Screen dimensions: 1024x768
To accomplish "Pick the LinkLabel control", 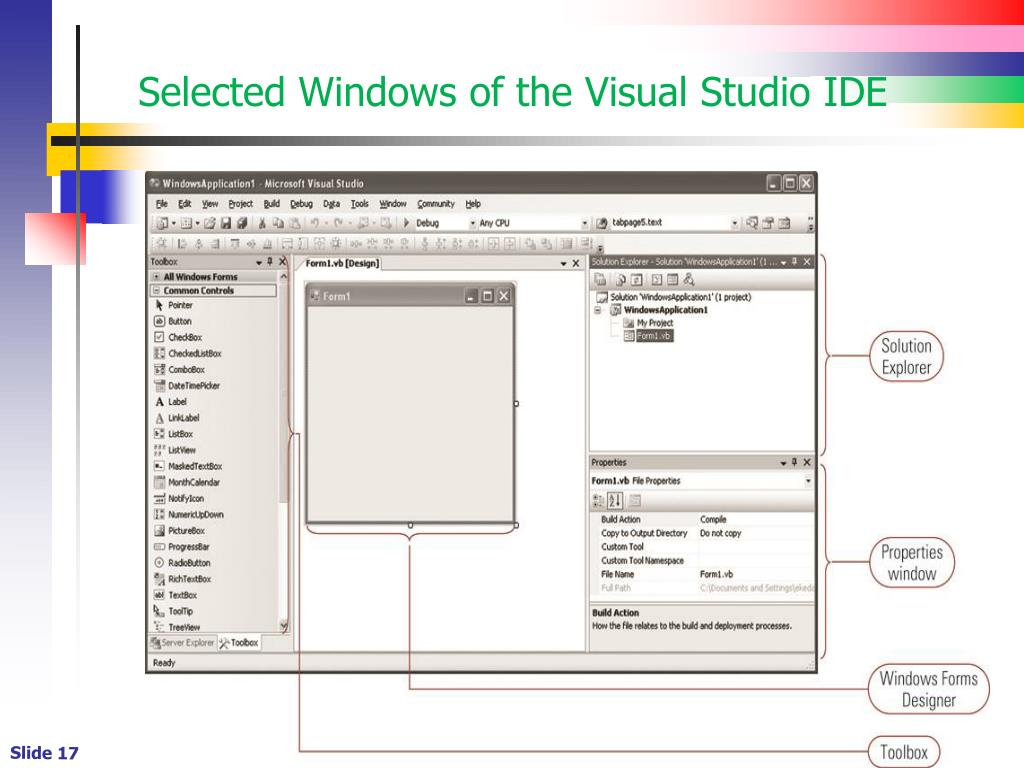I will [x=177, y=418].
